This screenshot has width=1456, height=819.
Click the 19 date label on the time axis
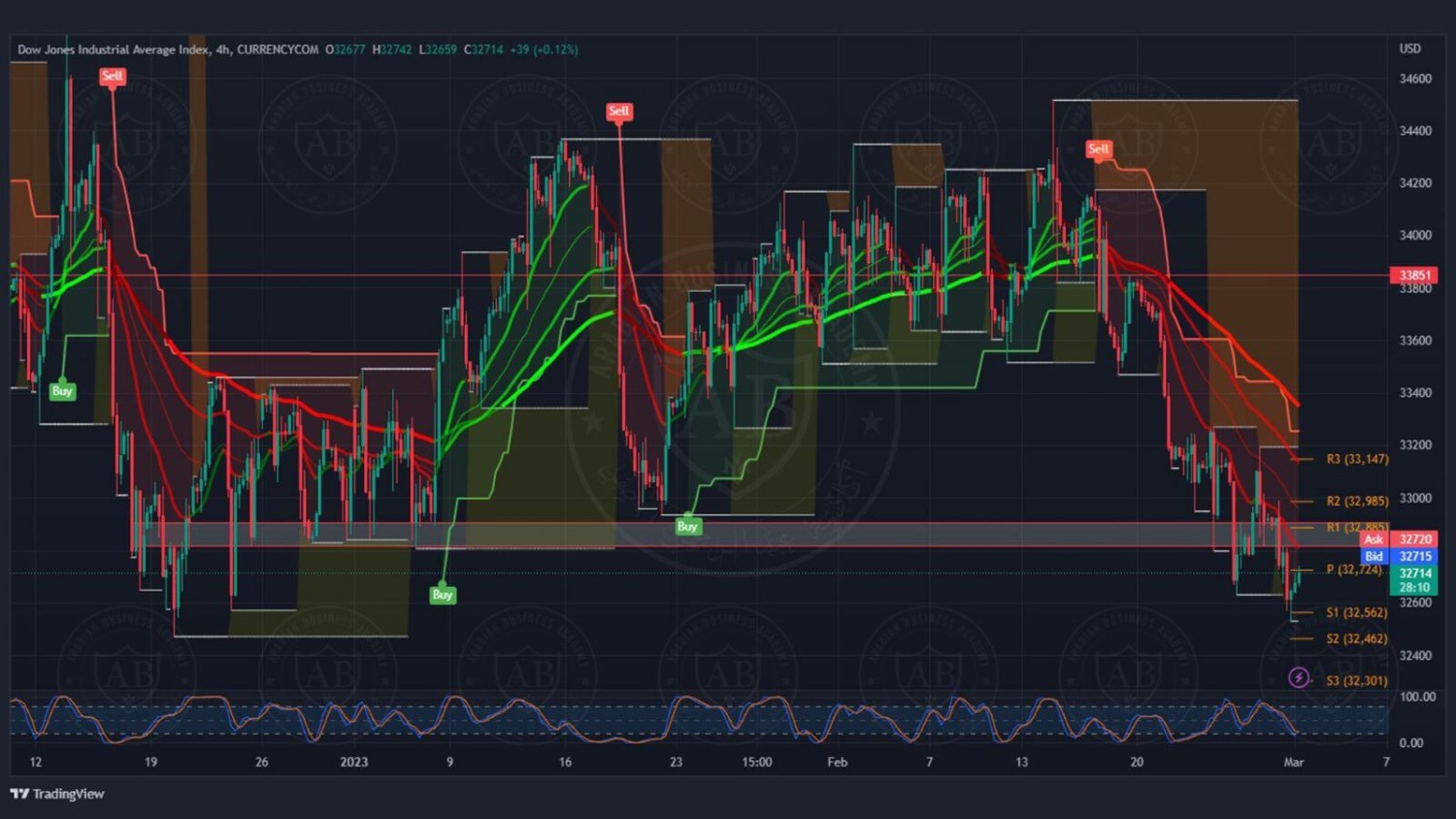(x=150, y=763)
